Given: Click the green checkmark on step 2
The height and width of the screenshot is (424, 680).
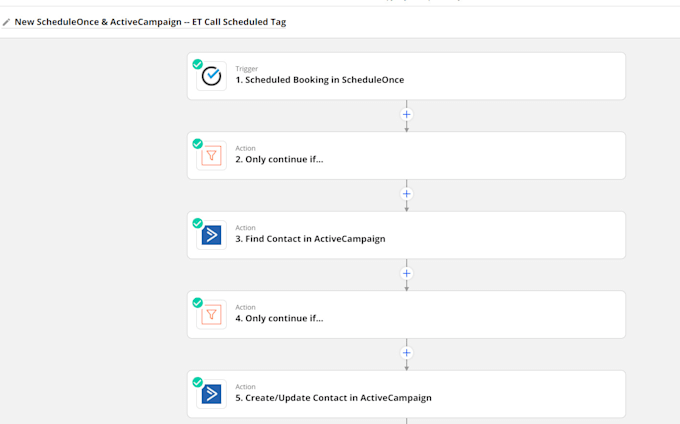Looking at the screenshot, I should coord(197,144).
